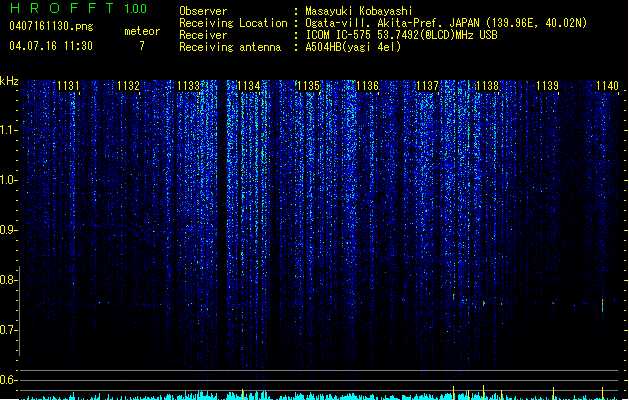The width and height of the screenshot is (629, 400).
Task: Click the bright meteor echo below 1140
Action: click(x=602, y=305)
